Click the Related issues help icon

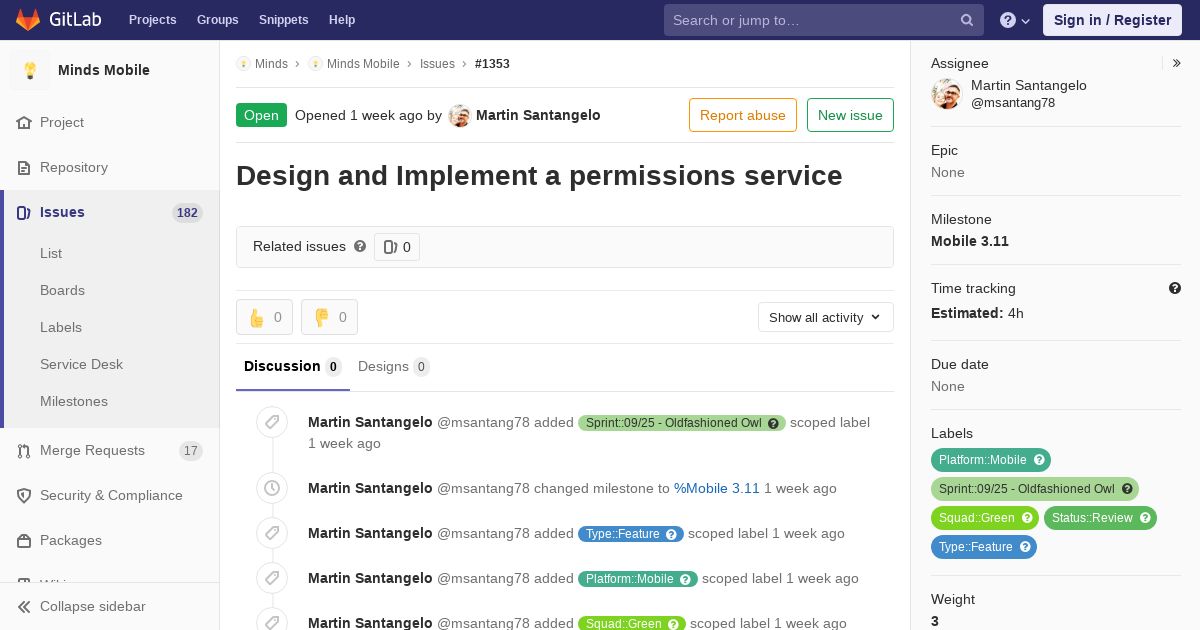point(360,246)
